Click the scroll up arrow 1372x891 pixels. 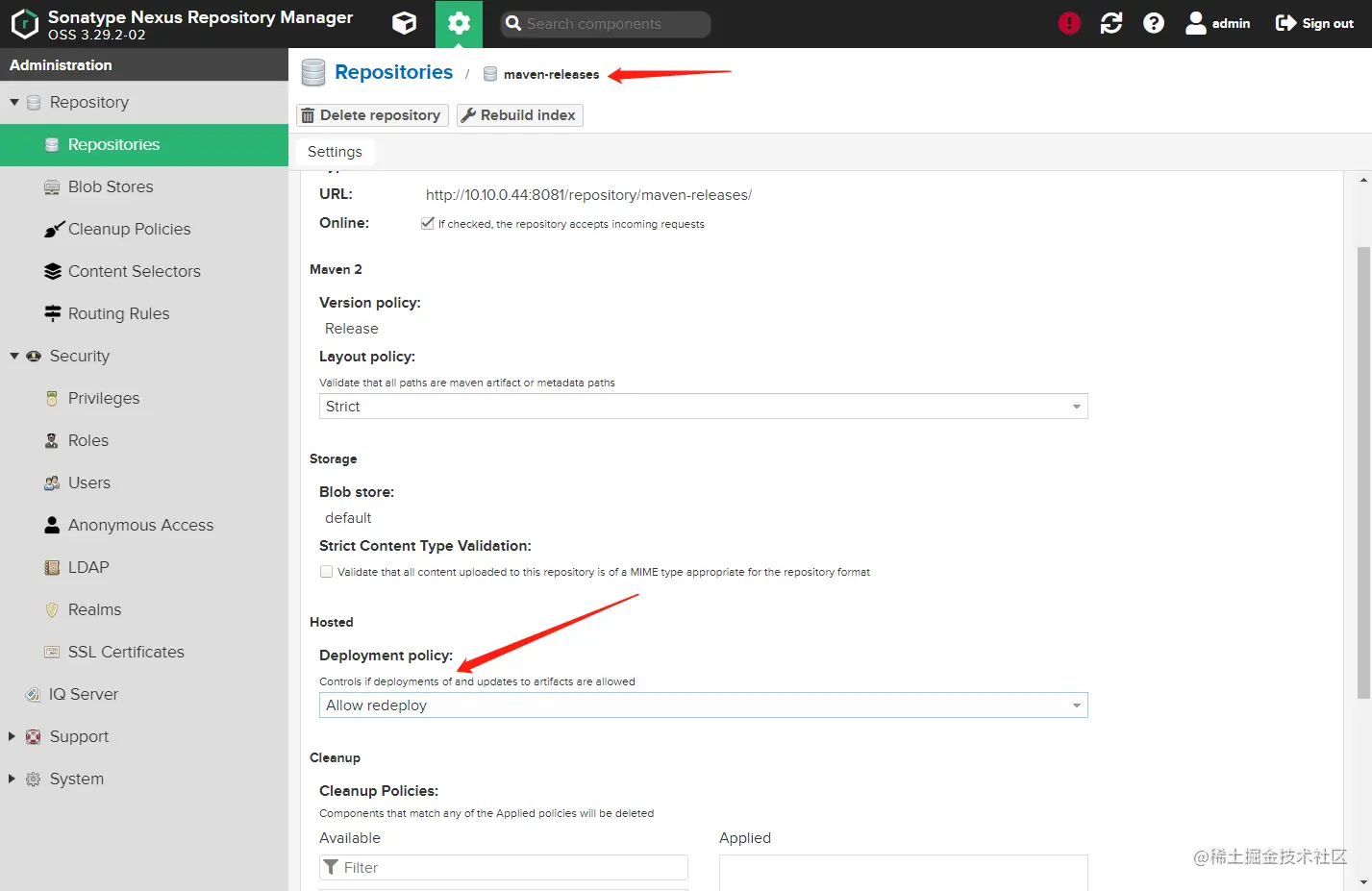[x=1363, y=181]
